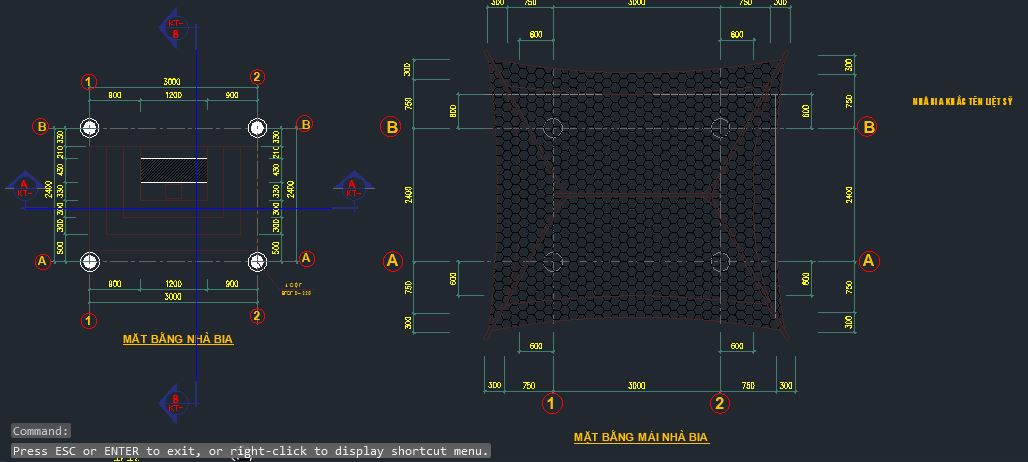Click grid bubble 1 above the floor plan
1028x462 pixels.
coord(89,82)
